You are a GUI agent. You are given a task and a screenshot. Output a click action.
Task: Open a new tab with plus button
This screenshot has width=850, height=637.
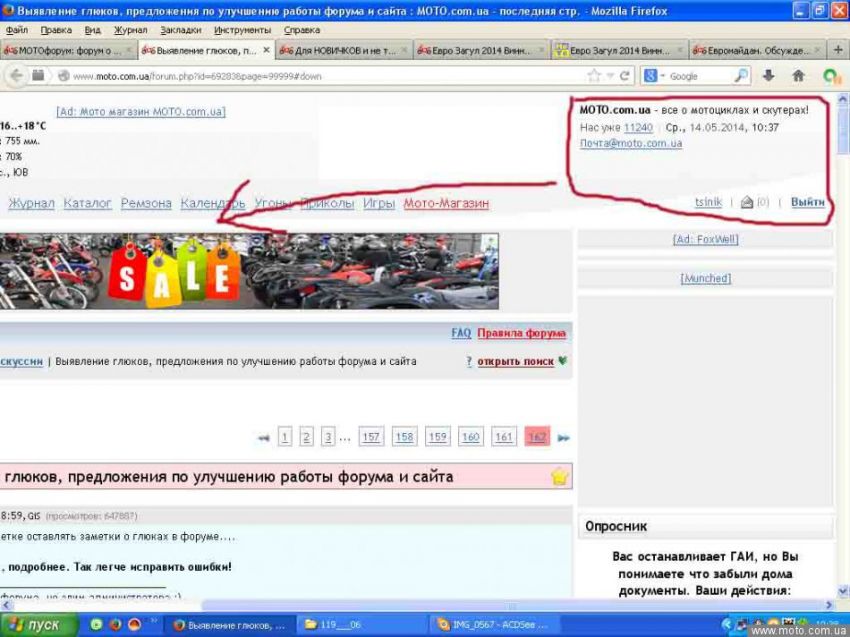(x=838, y=50)
